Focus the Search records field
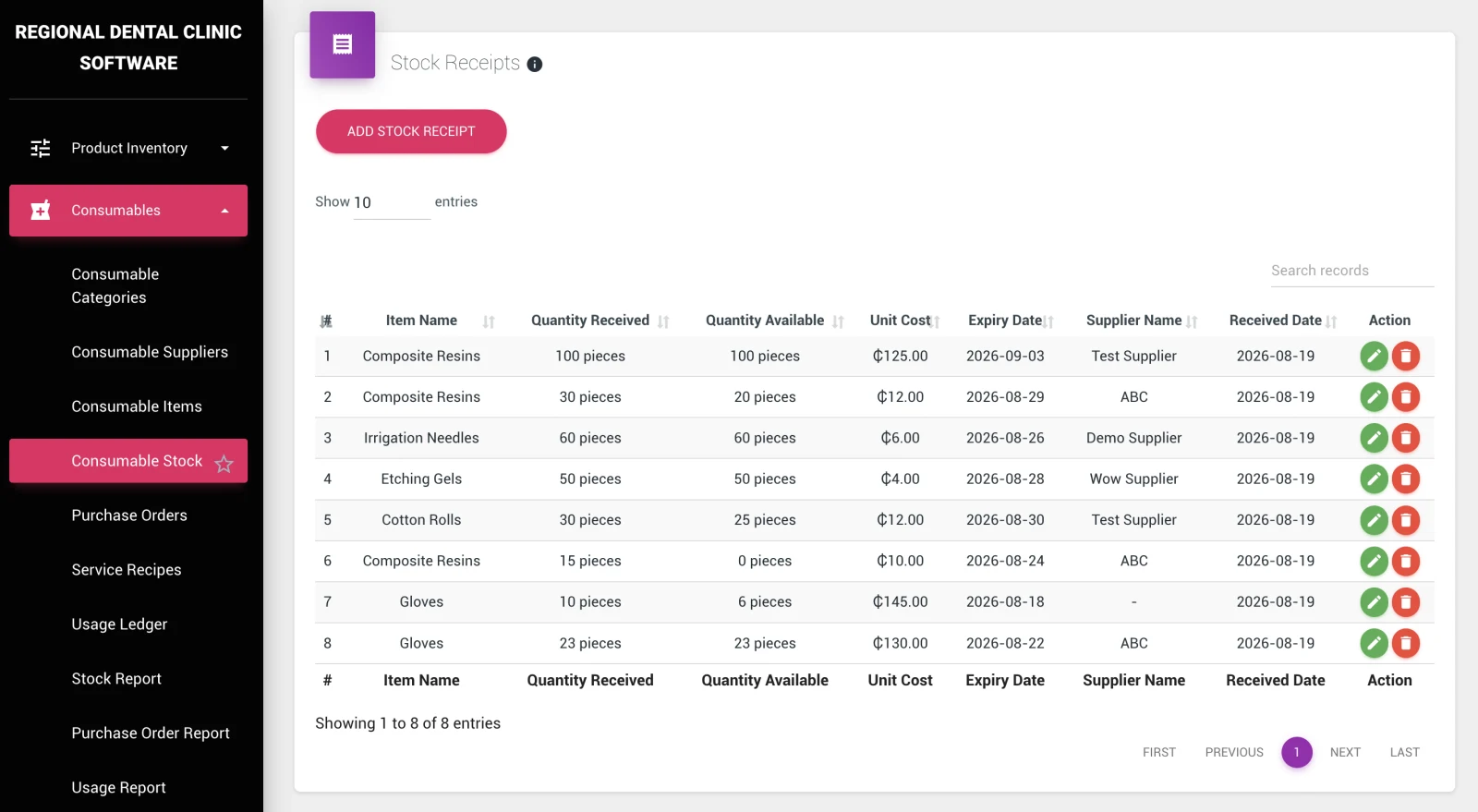The width and height of the screenshot is (1478, 812). point(1352,271)
